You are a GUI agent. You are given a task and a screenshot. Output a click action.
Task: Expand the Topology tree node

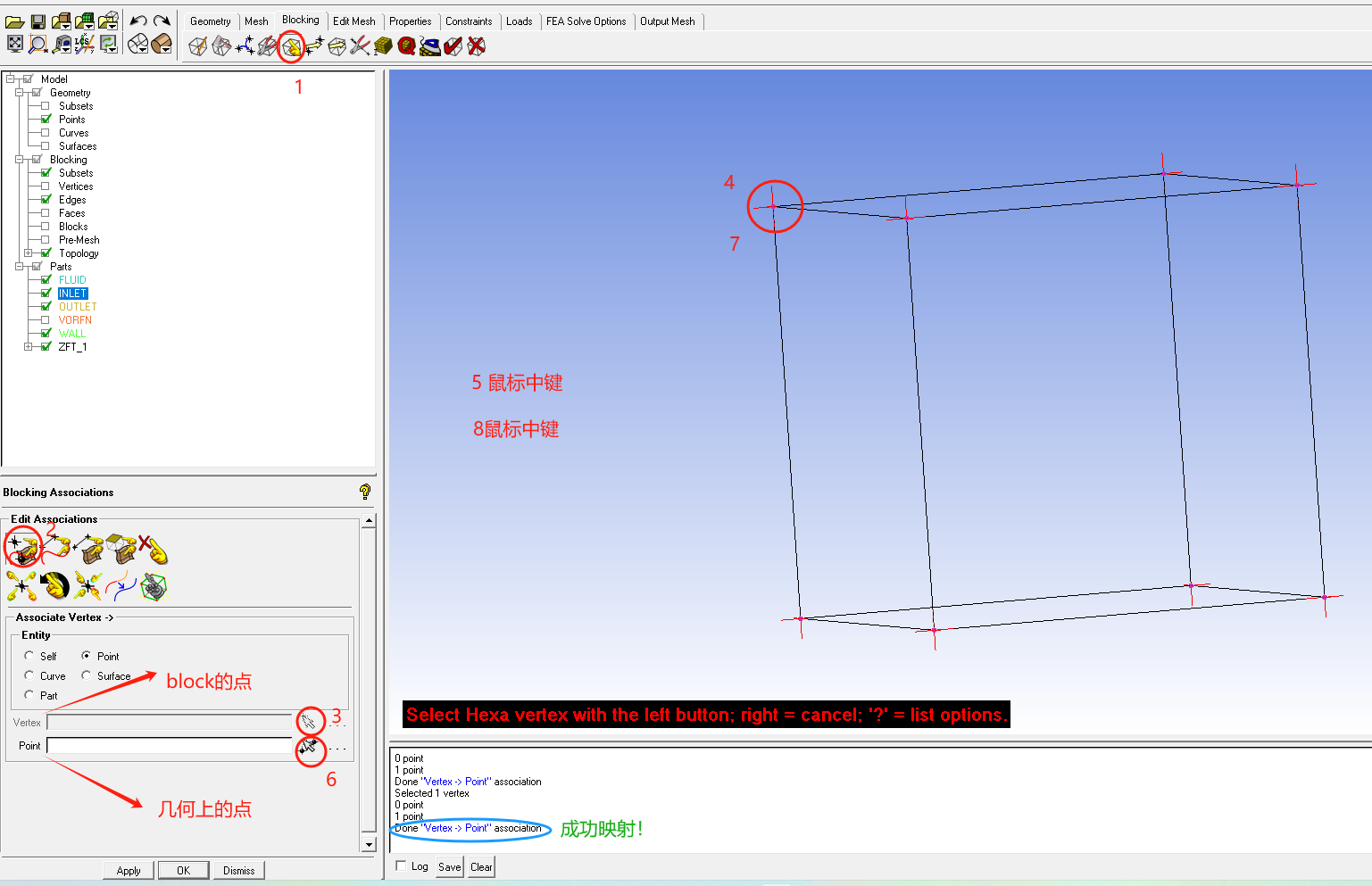coord(28,253)
